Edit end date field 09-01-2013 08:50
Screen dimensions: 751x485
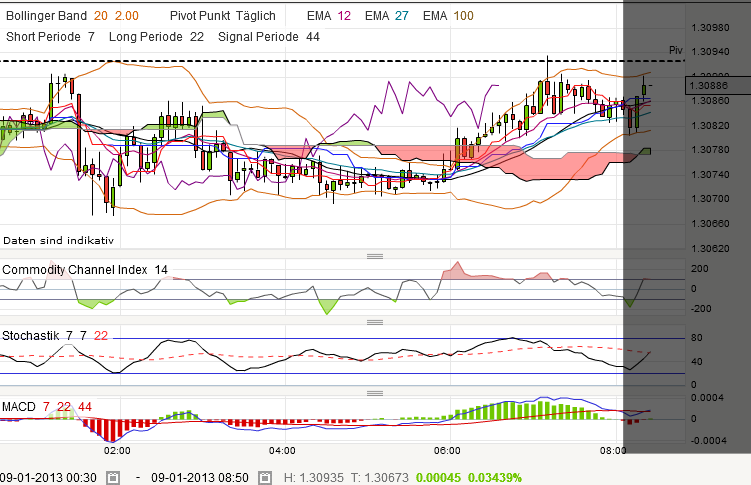200,477
